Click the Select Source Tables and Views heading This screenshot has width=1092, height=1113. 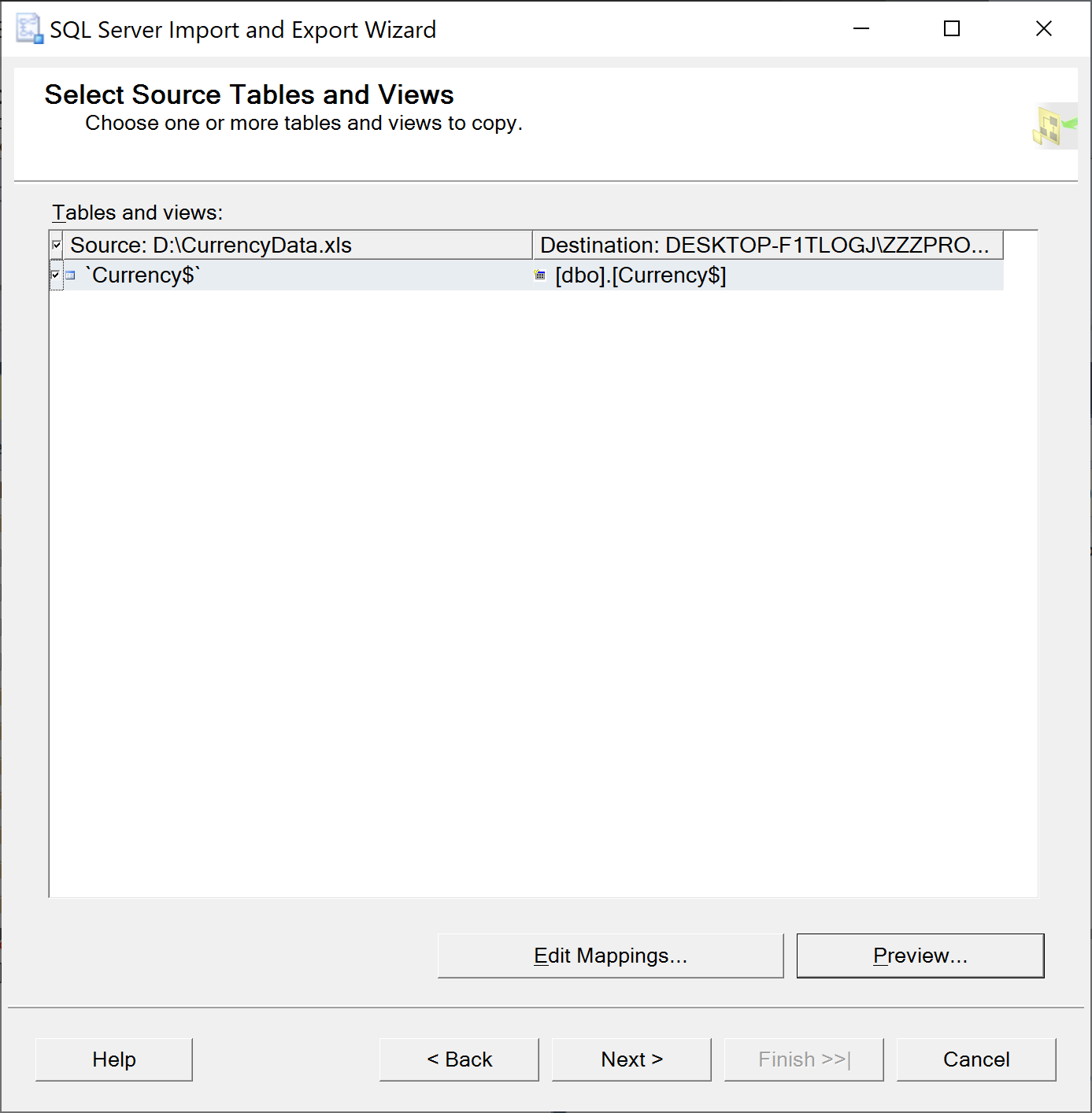coord(249,94)
